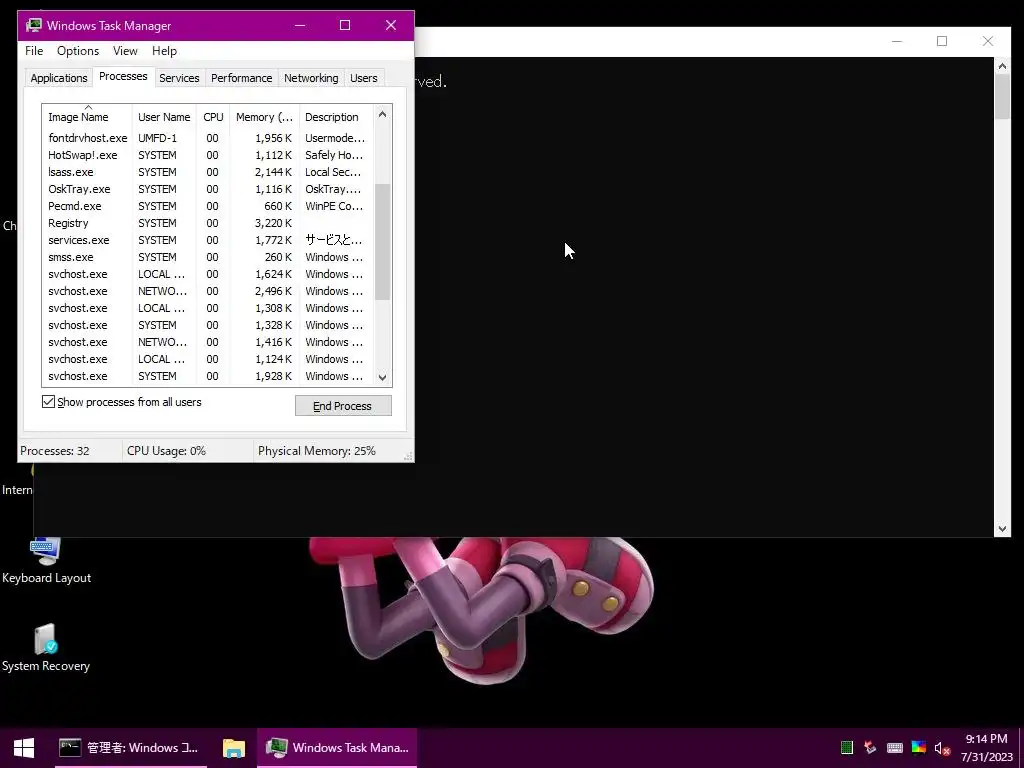The width and height of the screenshot is (1024, 768).
Task: Switch to the Users tab
Action: point(363,78)
